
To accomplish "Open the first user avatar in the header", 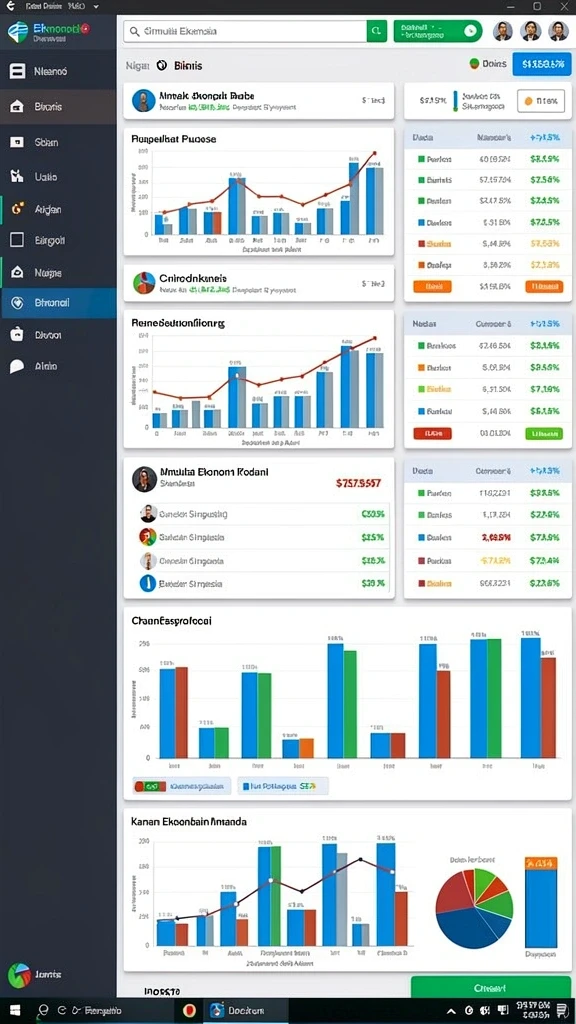I will (x=502, y=31).
